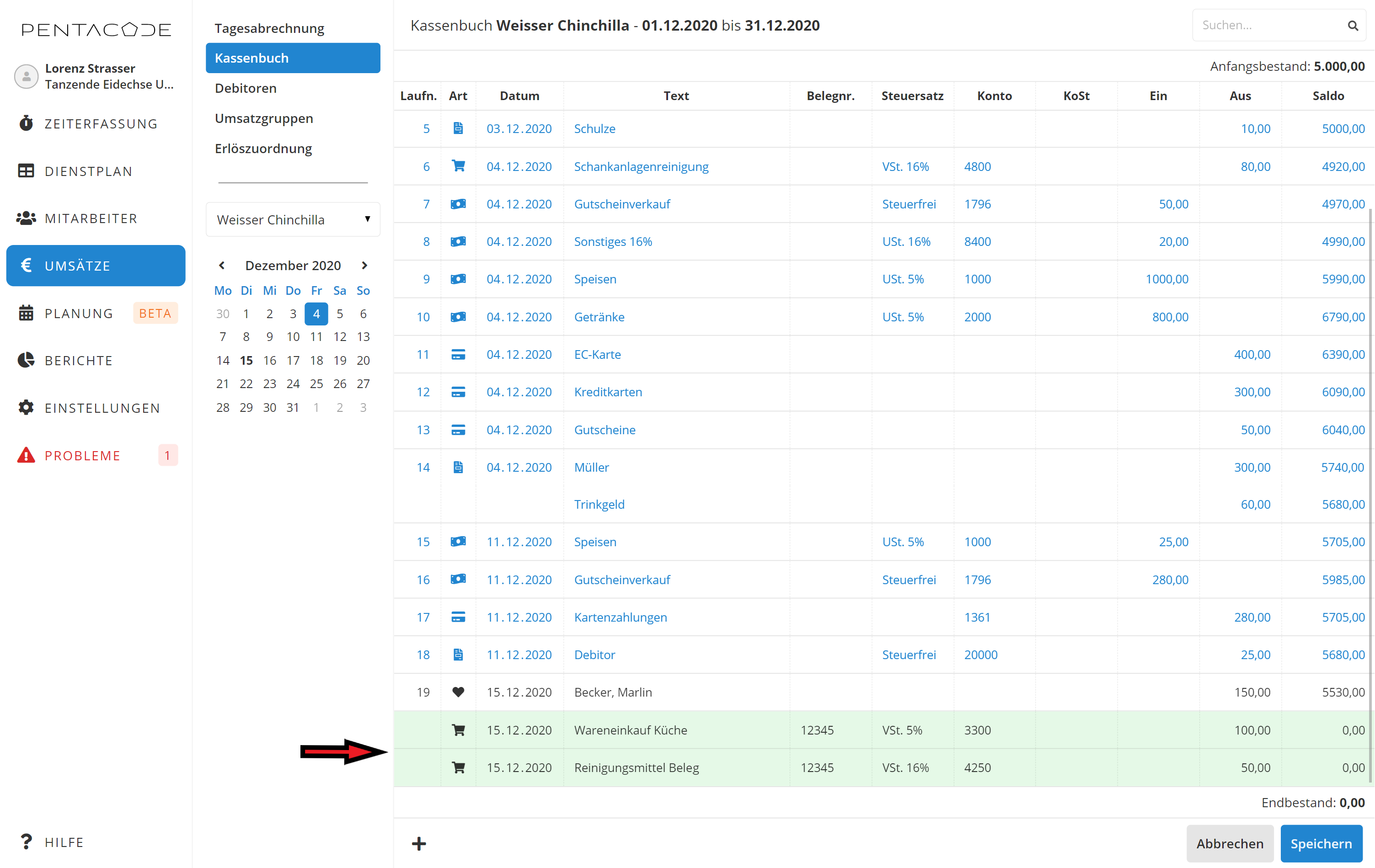Go to next month in calendar
Screen dimensions: 1375x868
(364, 266)
